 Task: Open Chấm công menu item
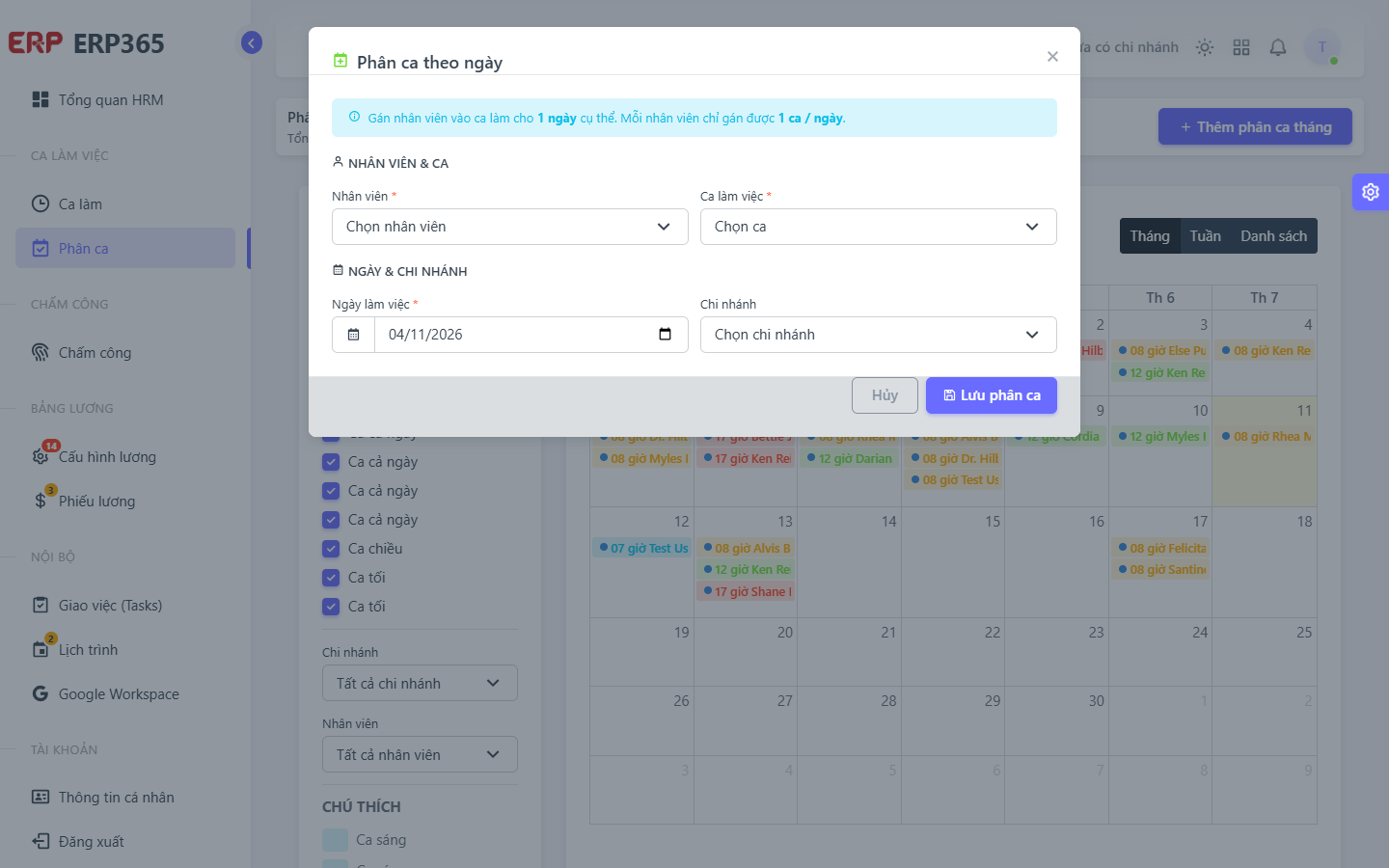[x=125, y=352]
